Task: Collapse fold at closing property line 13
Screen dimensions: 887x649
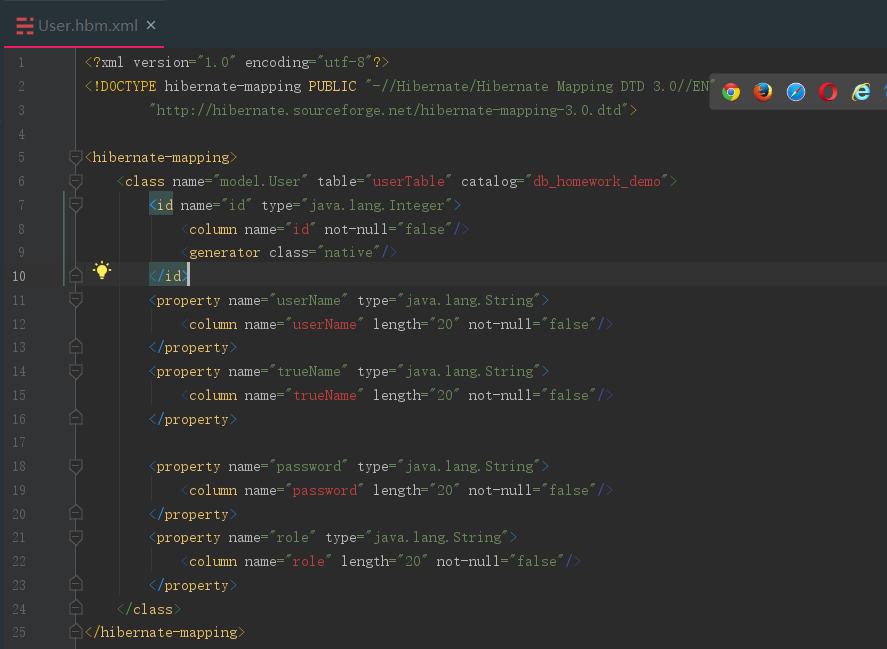Action: coord(75,347)
